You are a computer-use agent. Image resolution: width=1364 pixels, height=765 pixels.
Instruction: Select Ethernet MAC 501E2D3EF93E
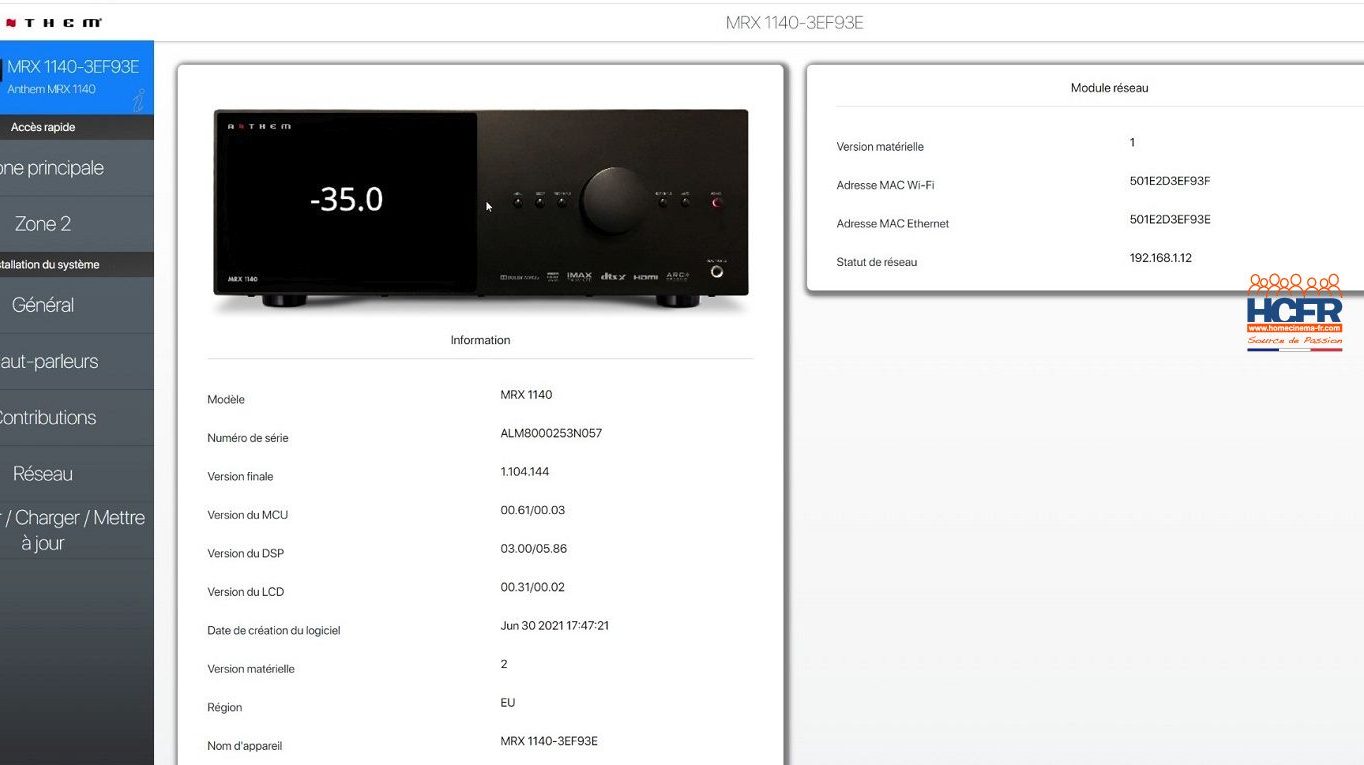1170,220
